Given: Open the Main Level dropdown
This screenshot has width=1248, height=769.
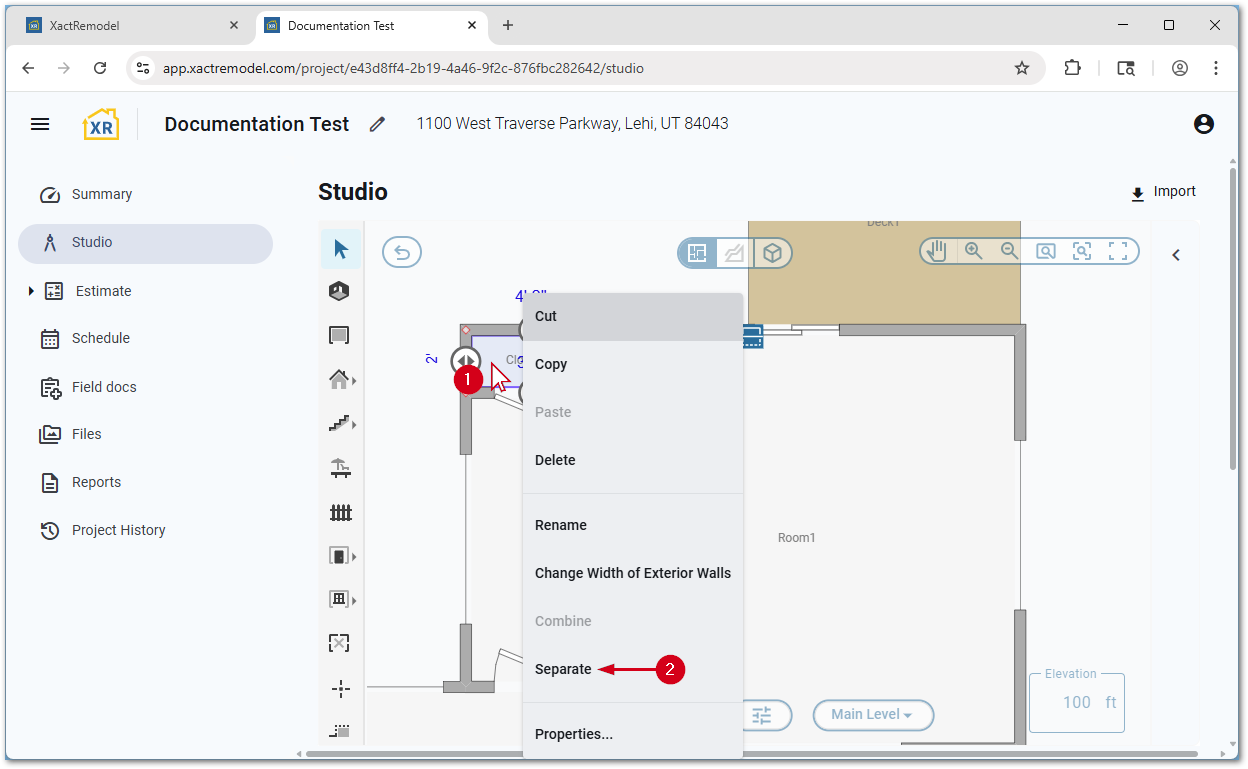Looking at the screenshot, I should [x=872, y=715].
